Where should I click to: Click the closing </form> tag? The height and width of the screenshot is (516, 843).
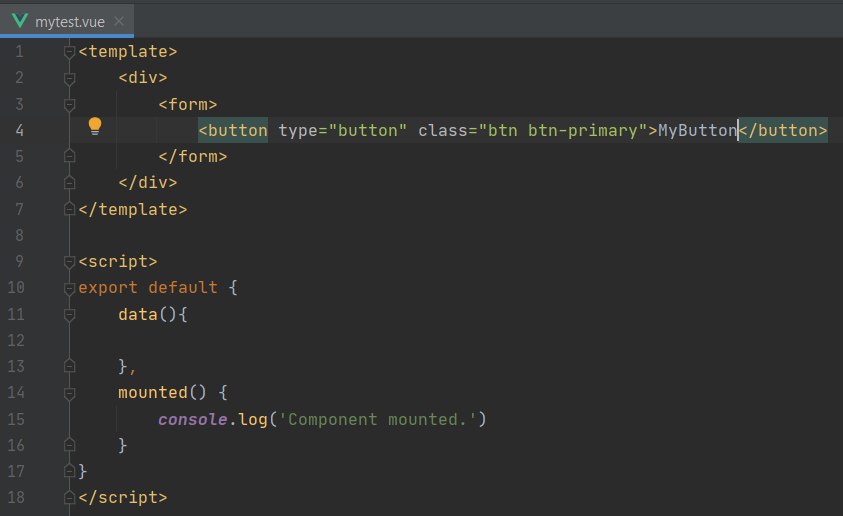[193, 156]
